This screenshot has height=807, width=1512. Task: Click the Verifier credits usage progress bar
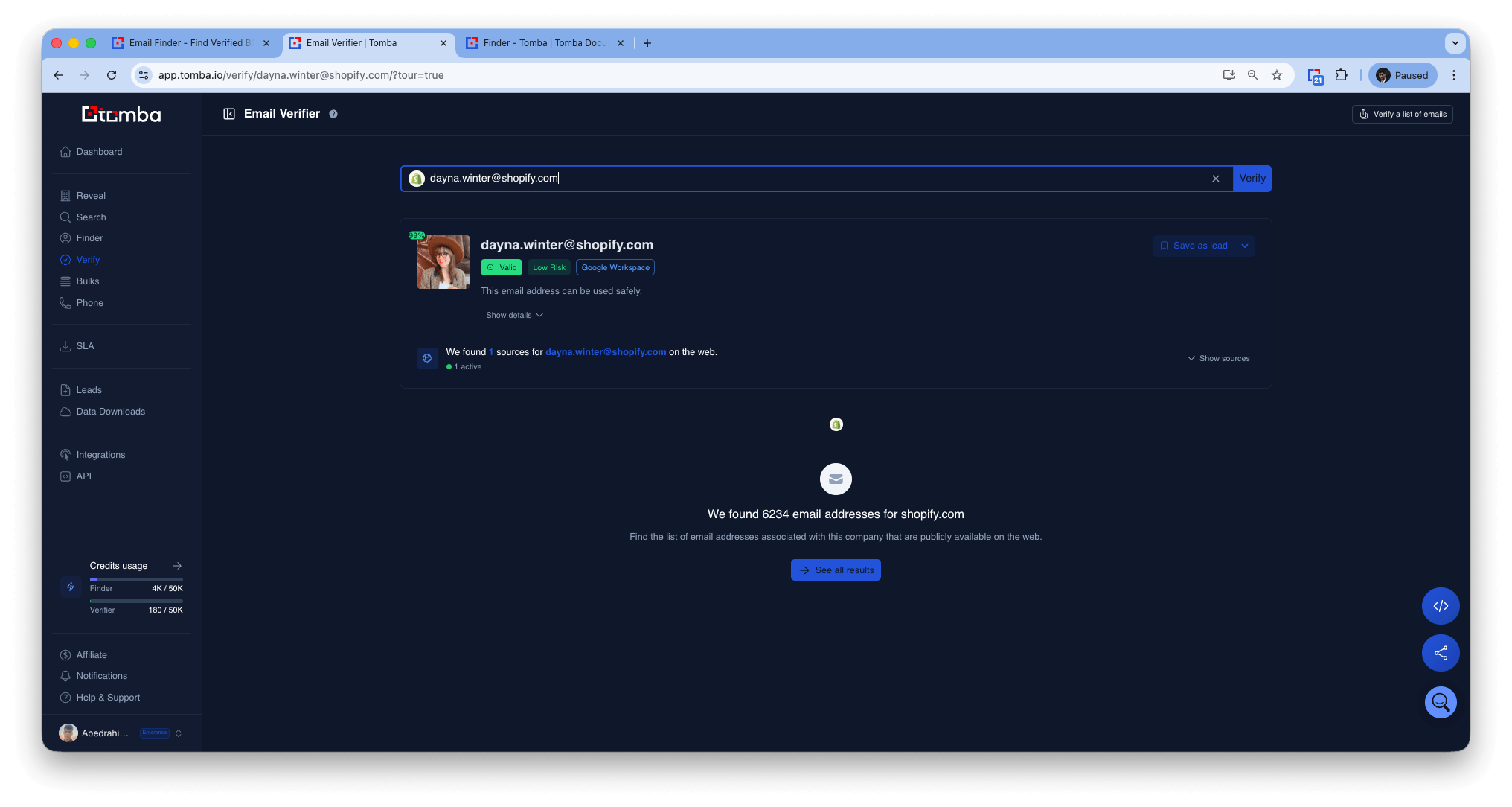(x=136, y=601)
